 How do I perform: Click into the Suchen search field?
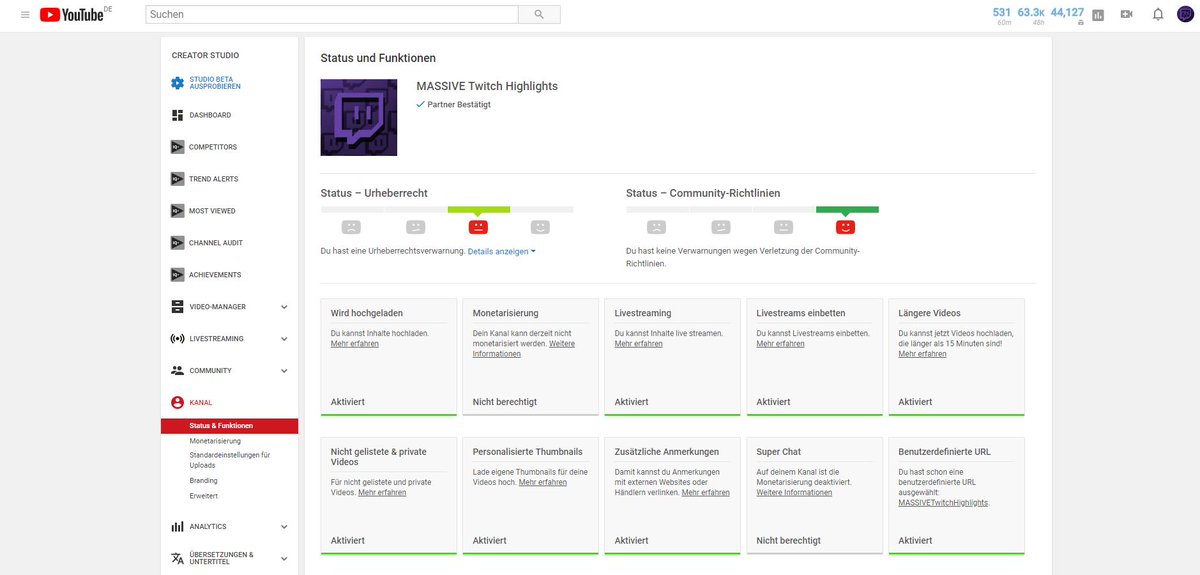(332, 15)
